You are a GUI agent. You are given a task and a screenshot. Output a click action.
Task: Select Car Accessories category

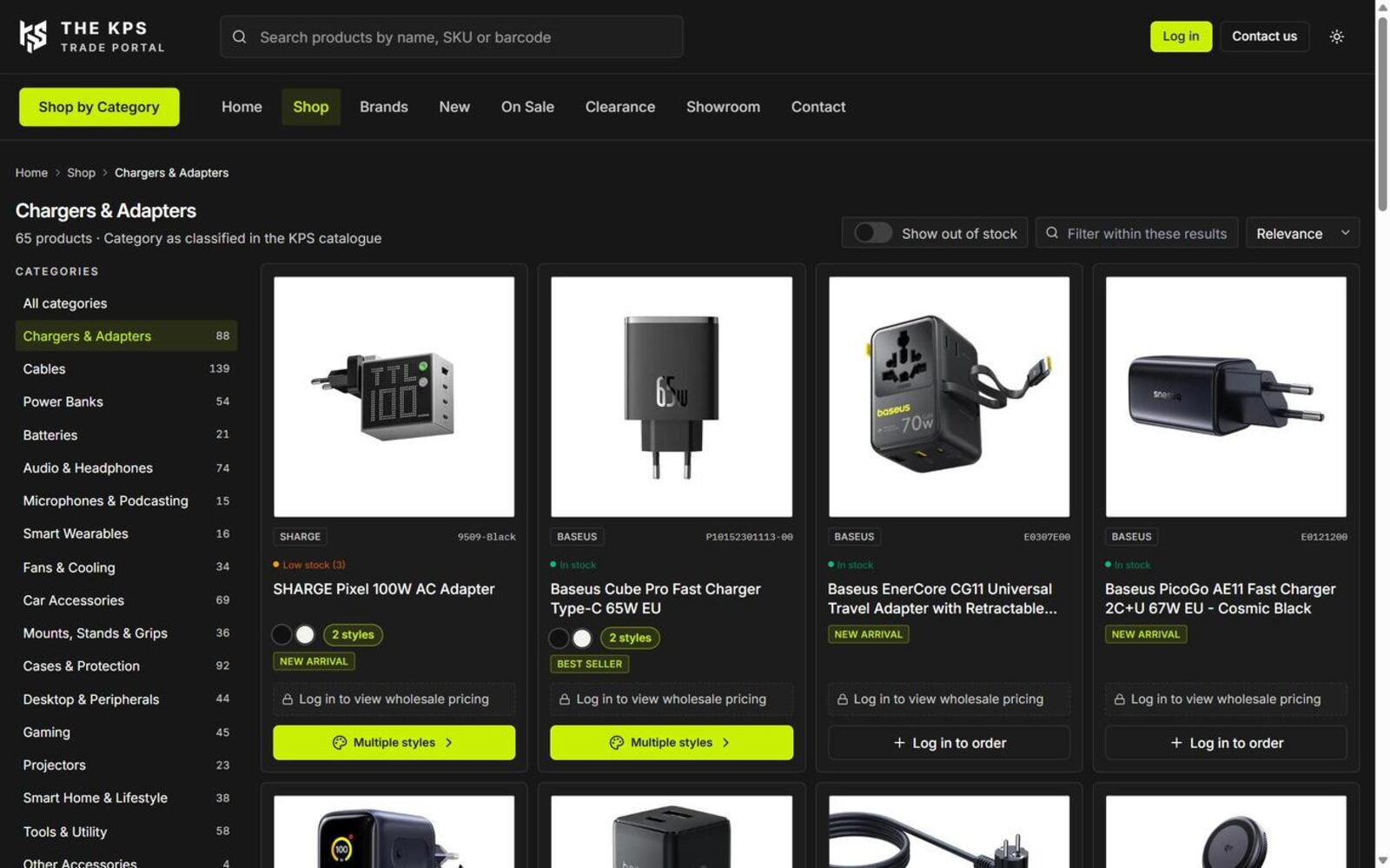coord(126,600)
